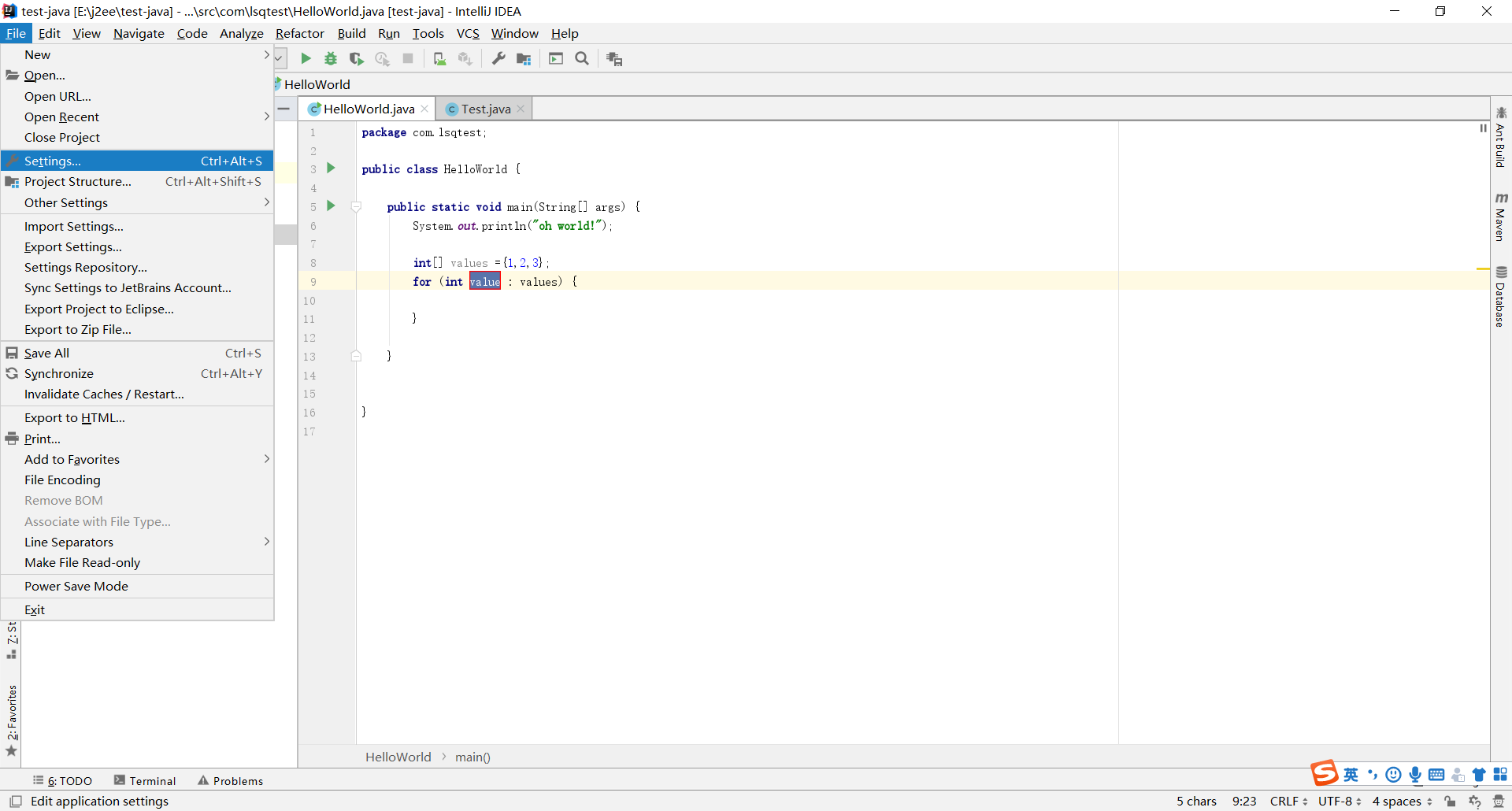Run the HelloWorld configuration with green play
The image size is (1512, 811).
point(306,59)
